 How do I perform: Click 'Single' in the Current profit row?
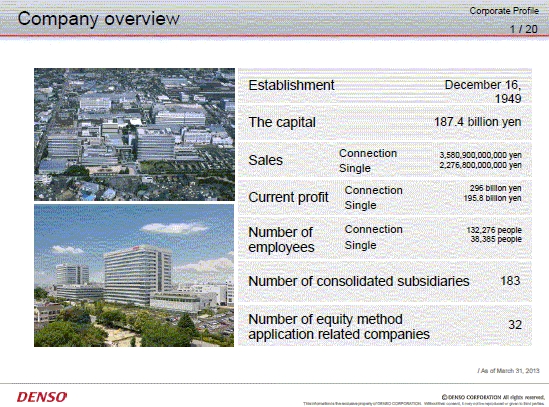tap(360, 205)
